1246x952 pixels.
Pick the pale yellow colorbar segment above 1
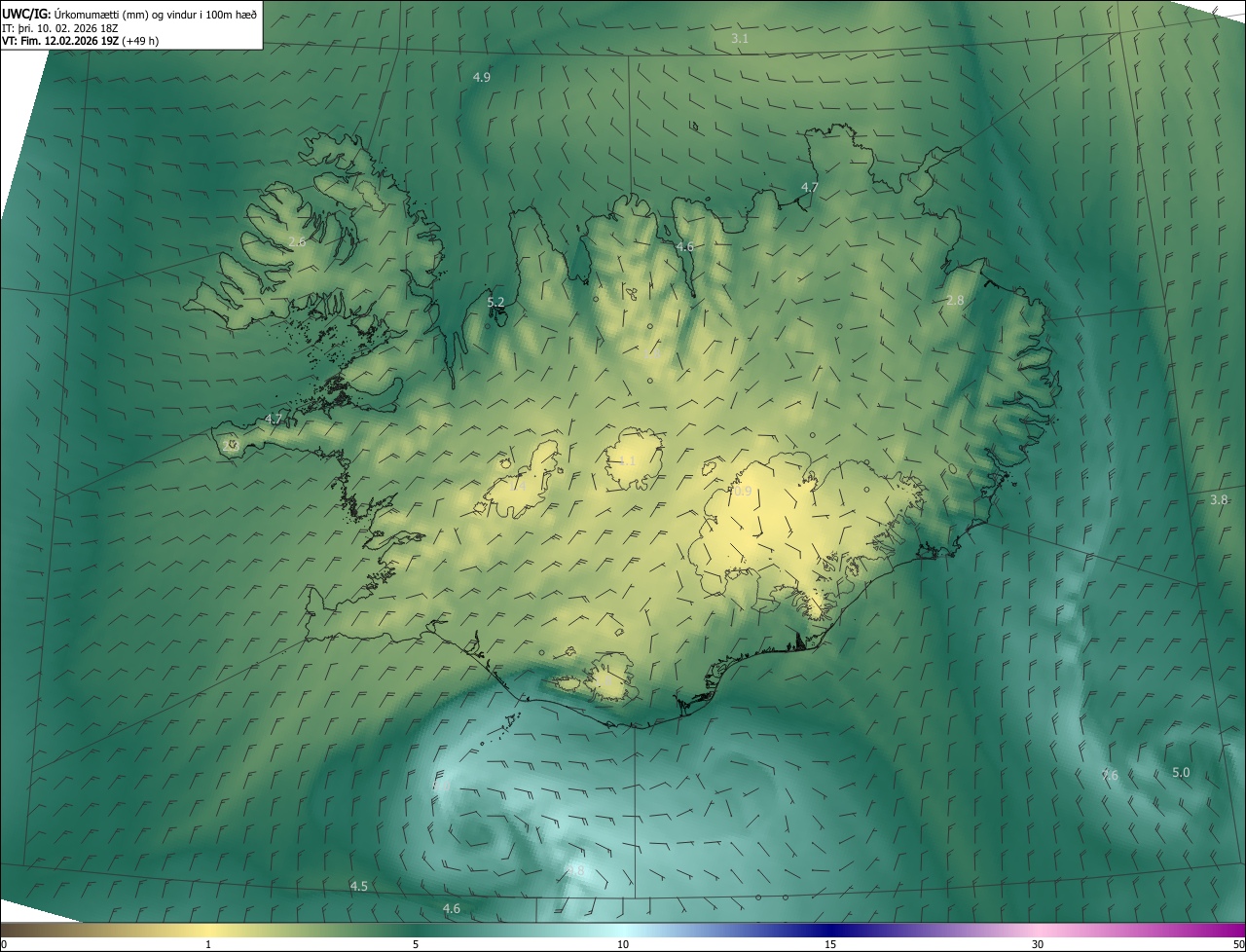tap(208, 931)
